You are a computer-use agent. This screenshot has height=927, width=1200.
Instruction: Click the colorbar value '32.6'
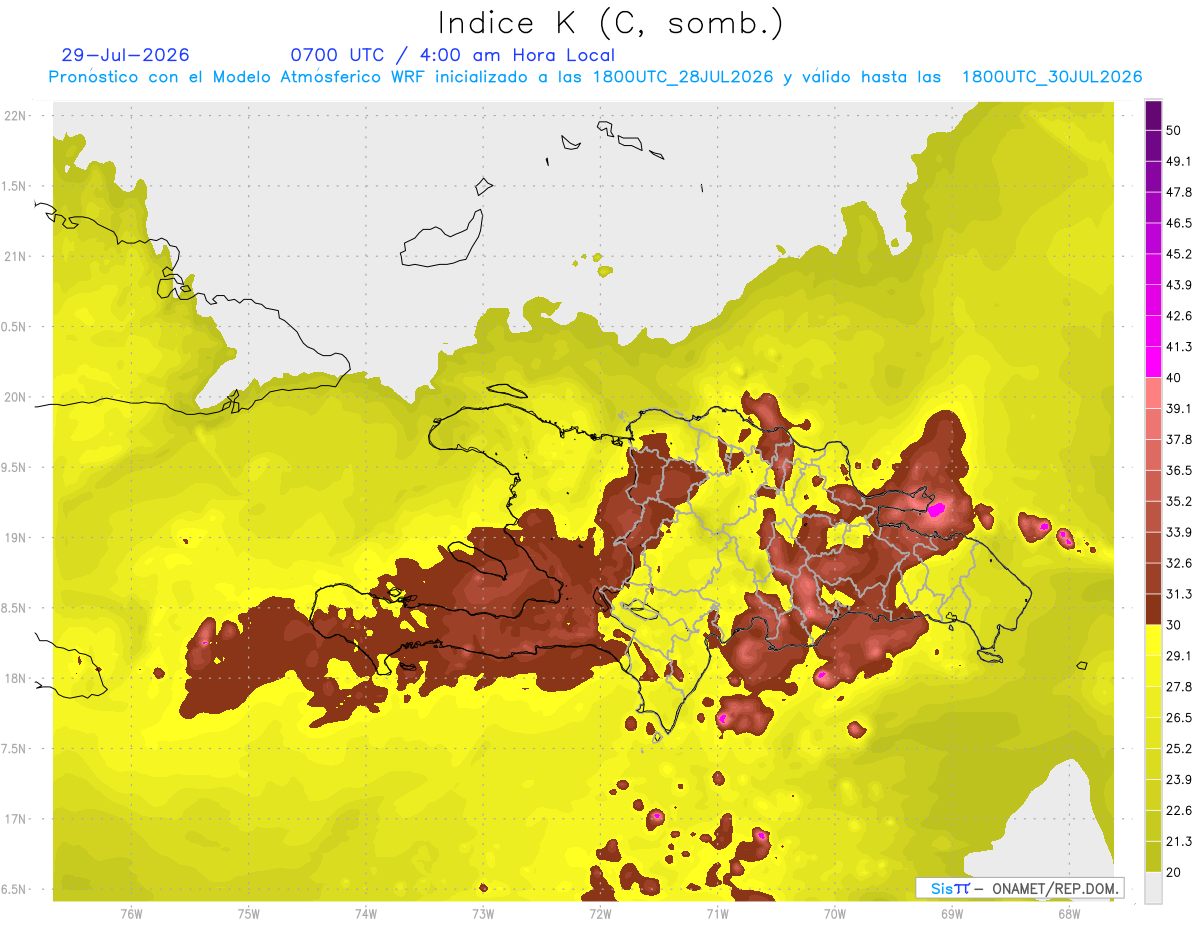1178,563
